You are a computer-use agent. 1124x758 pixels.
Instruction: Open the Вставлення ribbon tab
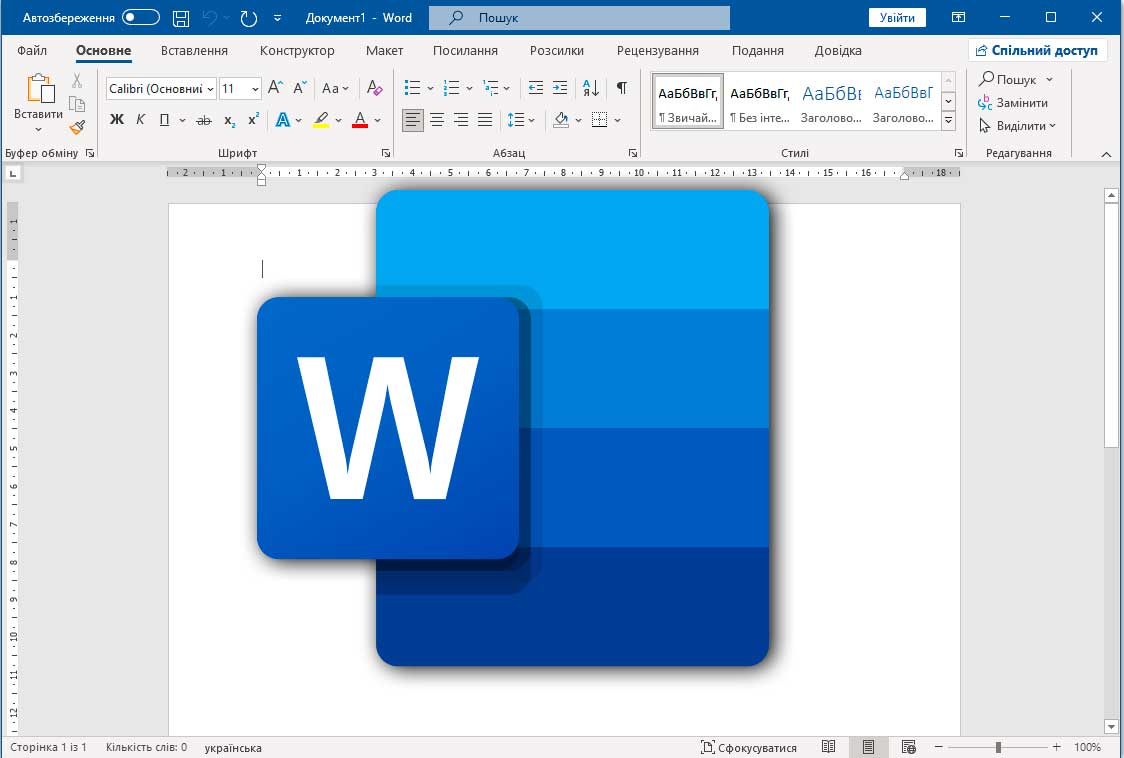click(194, 50)
